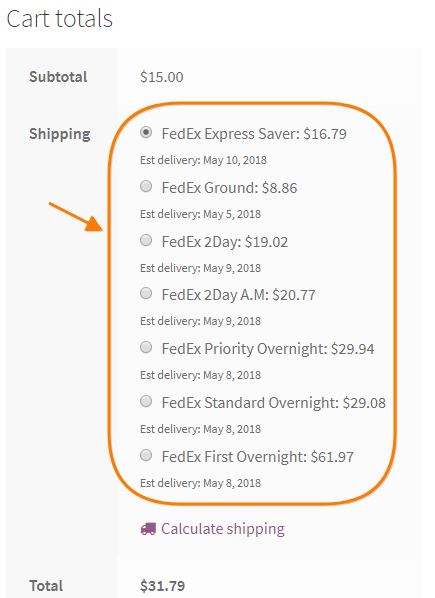The height and width of the screenshot is (598, 435).
Task: Click the Cart totals heading
Action: coord(59,19)
